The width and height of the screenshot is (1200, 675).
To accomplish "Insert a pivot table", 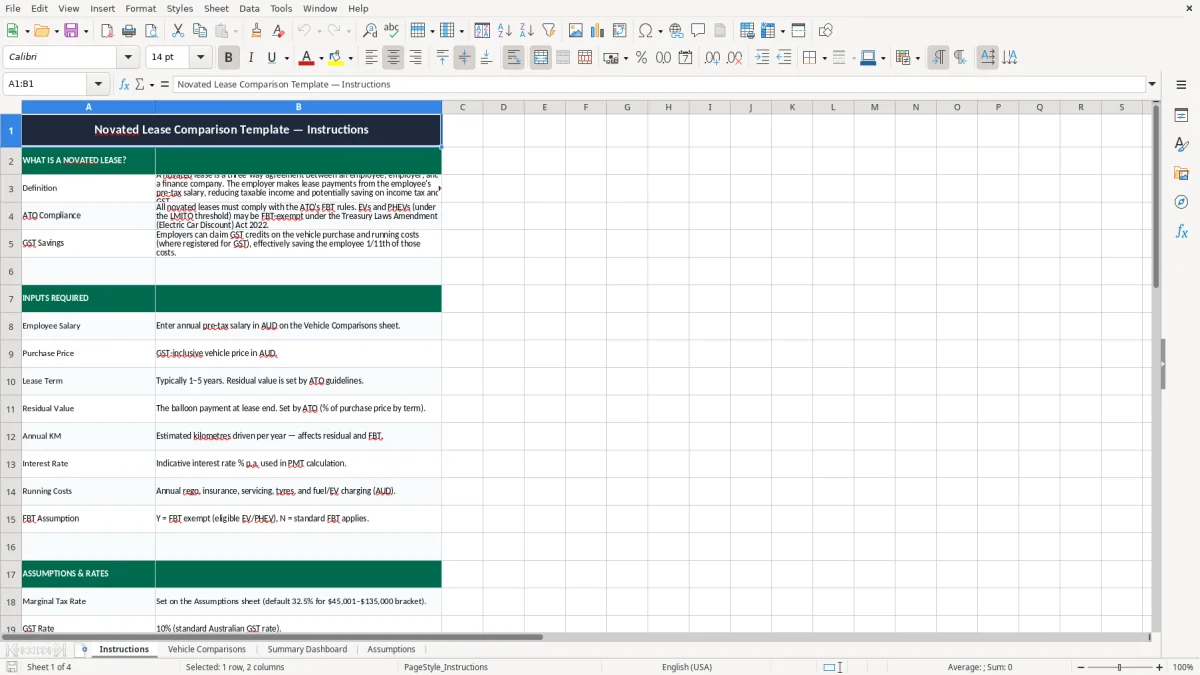I will (619, 31).
